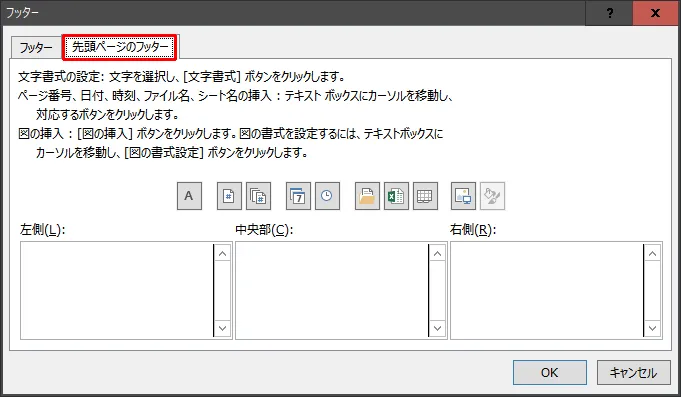The width and height of the screenshot is (681, 397).
Task: Click the 右側(R): label
Action: pyautogui.click(x=473, y=229)
